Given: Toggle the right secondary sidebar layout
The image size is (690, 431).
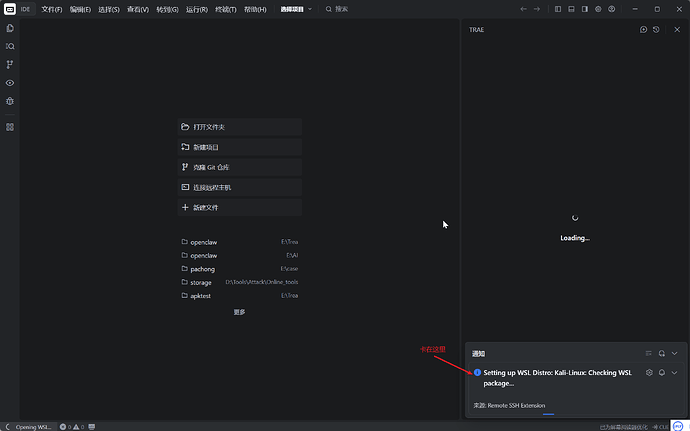Looking at the screenshot, I should tap(585, 9).
